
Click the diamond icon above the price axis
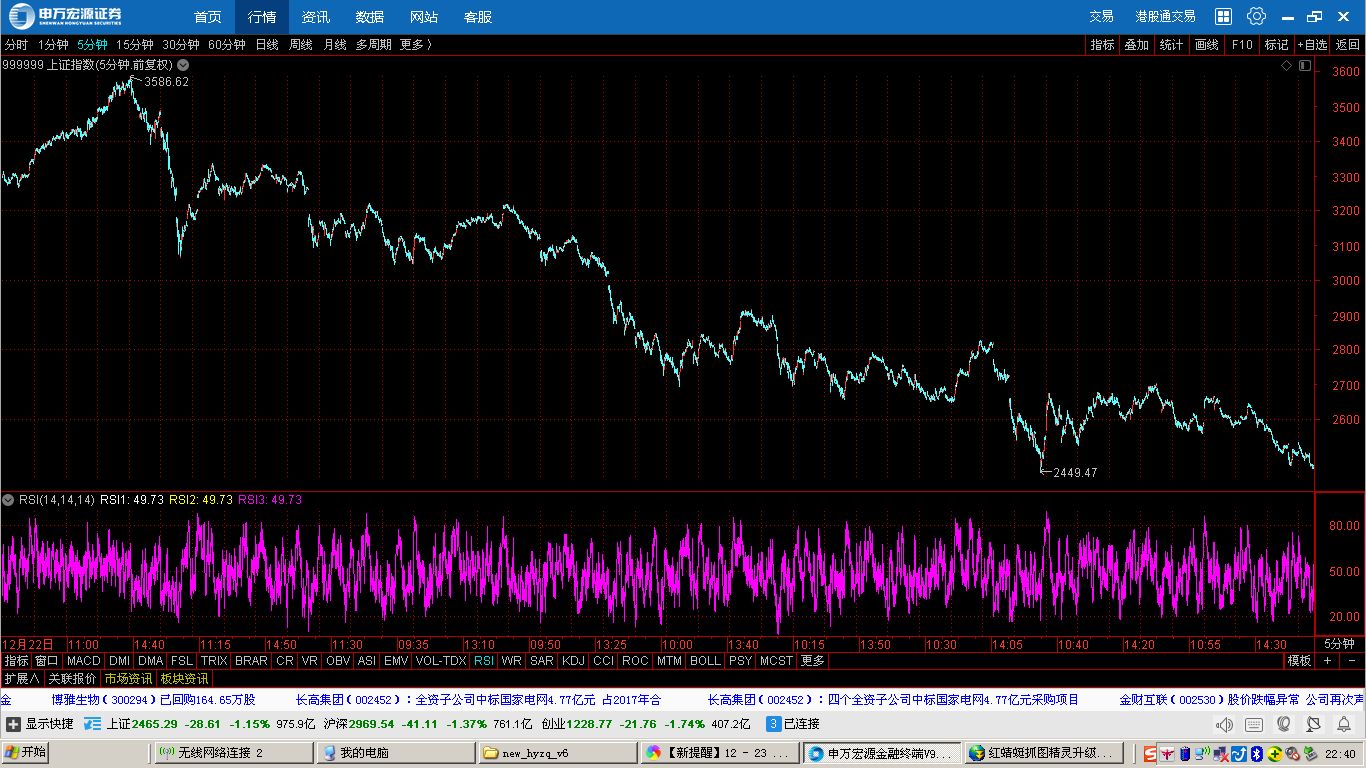coord(1286,65)
